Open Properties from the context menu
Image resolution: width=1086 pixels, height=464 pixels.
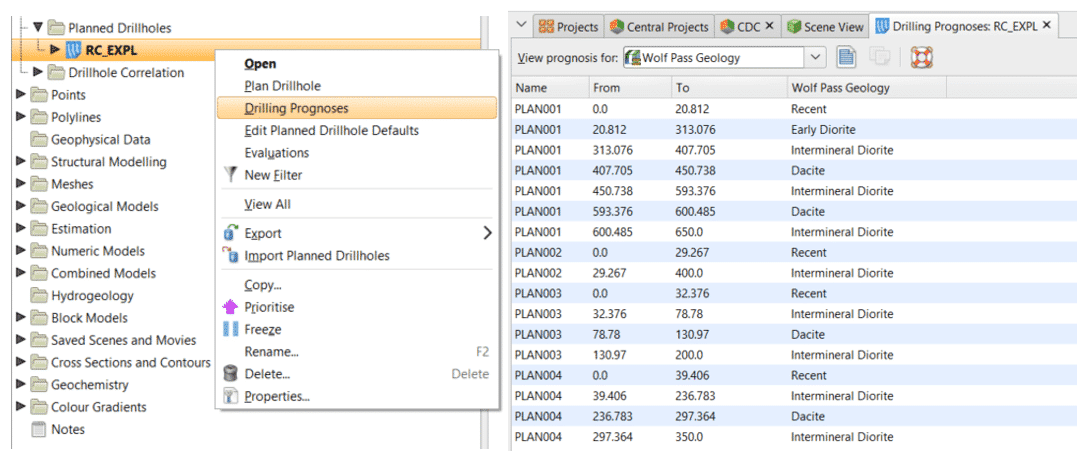pos(276,396)
